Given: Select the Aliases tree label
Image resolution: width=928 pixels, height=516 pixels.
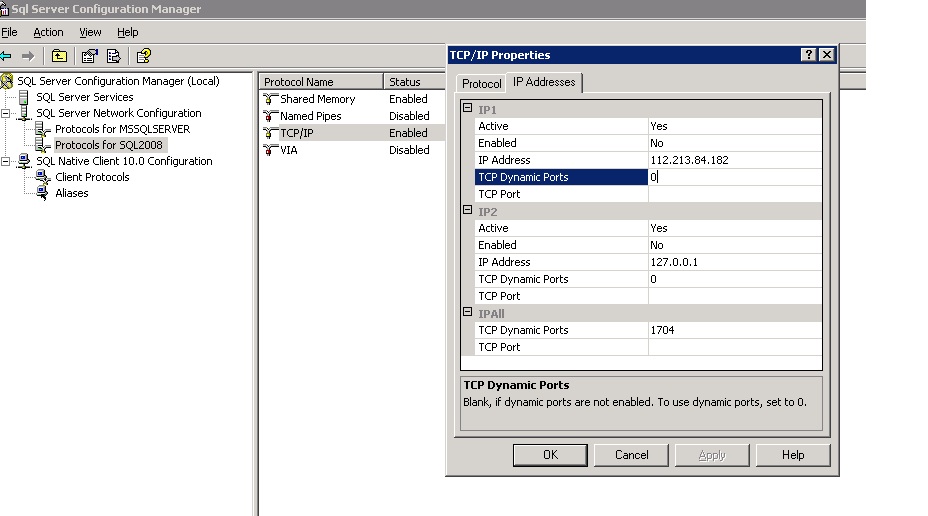Looking at the screenshot, I should click(x=72, y=193).
